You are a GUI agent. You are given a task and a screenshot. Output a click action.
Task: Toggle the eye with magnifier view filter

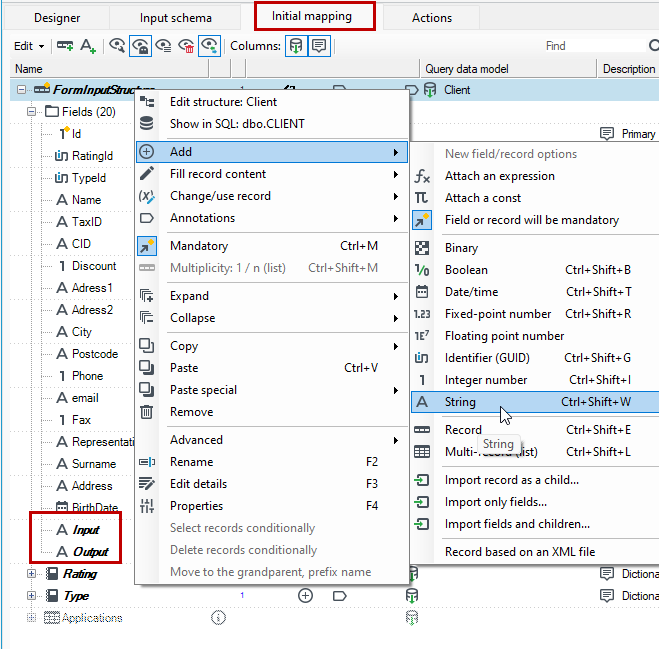(x=117, y=46)
